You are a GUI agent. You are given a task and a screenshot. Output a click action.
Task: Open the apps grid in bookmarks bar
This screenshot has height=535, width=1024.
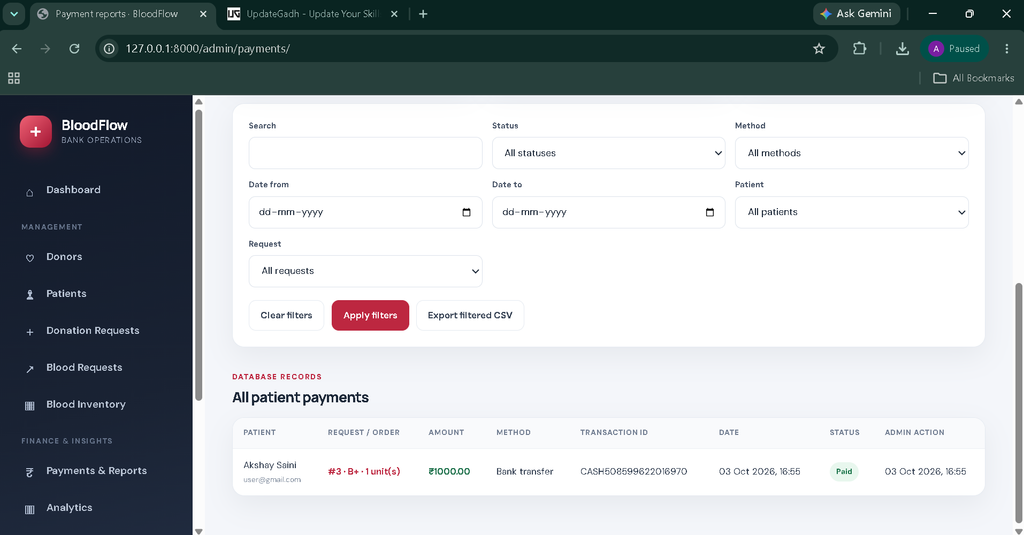[x=14, y=78]
